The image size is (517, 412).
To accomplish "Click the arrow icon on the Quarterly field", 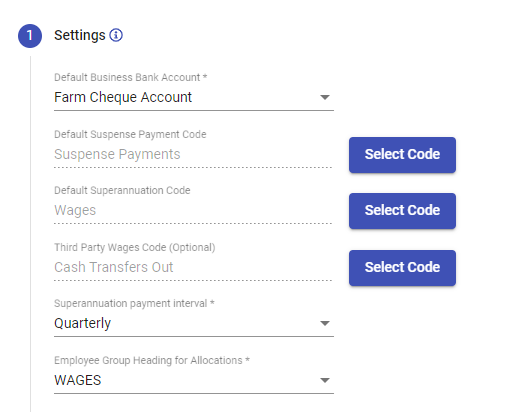I will click(x=325, y=323).
